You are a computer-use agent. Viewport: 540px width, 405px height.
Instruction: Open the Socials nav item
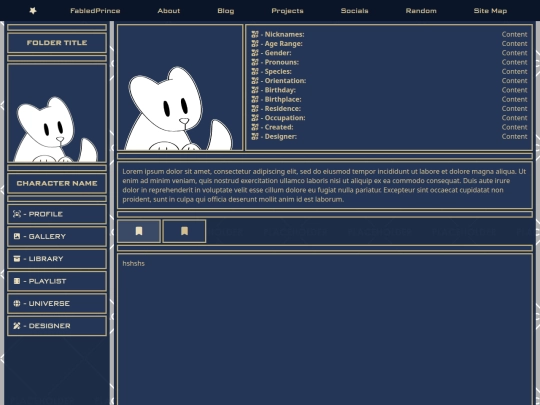coord(354,11)
